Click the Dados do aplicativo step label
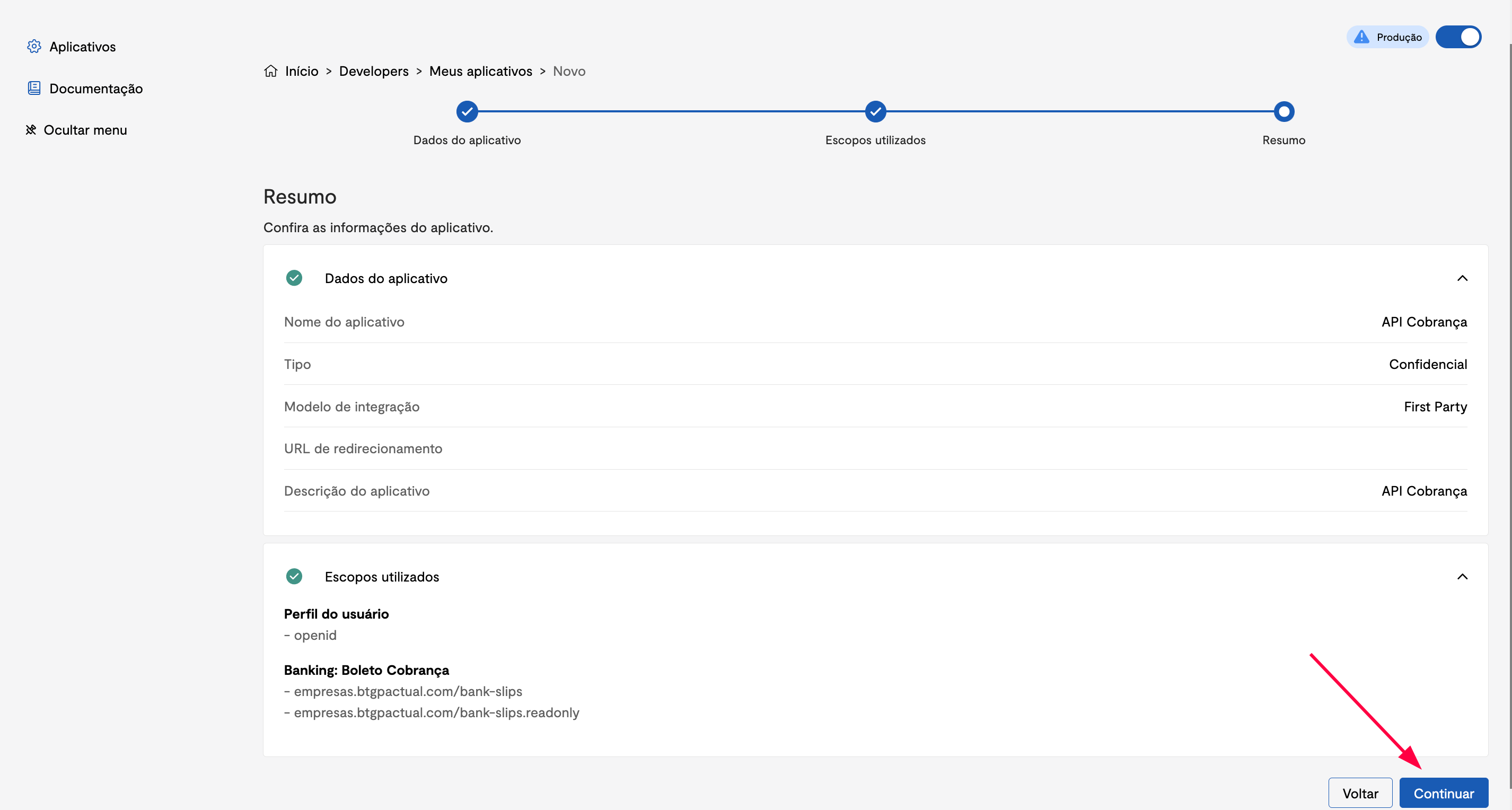This screenshot has height=810, width=1512. tap(467, 140)
